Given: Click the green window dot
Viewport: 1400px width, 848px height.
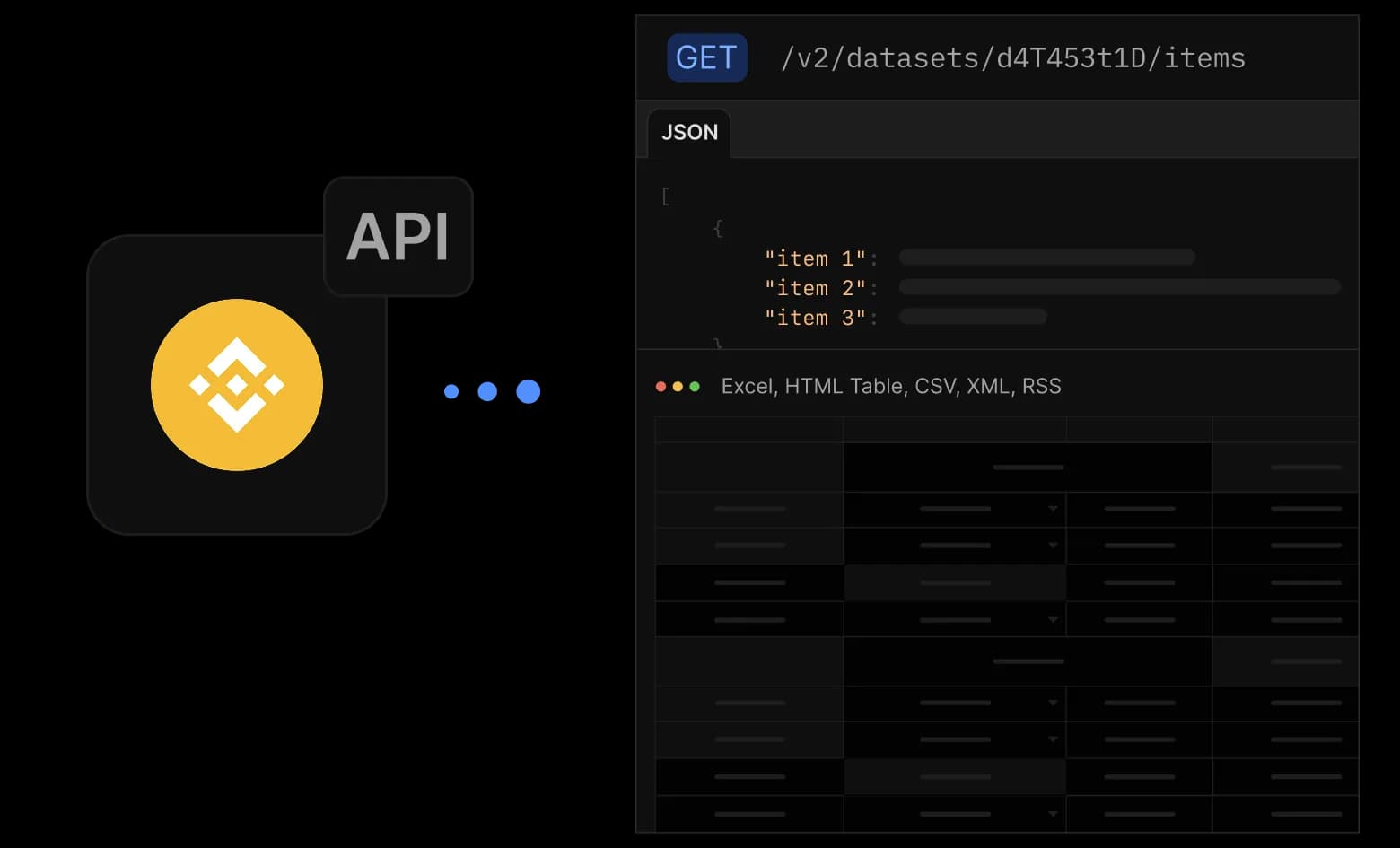Looking at the screenshot, I should coord(695,387).
